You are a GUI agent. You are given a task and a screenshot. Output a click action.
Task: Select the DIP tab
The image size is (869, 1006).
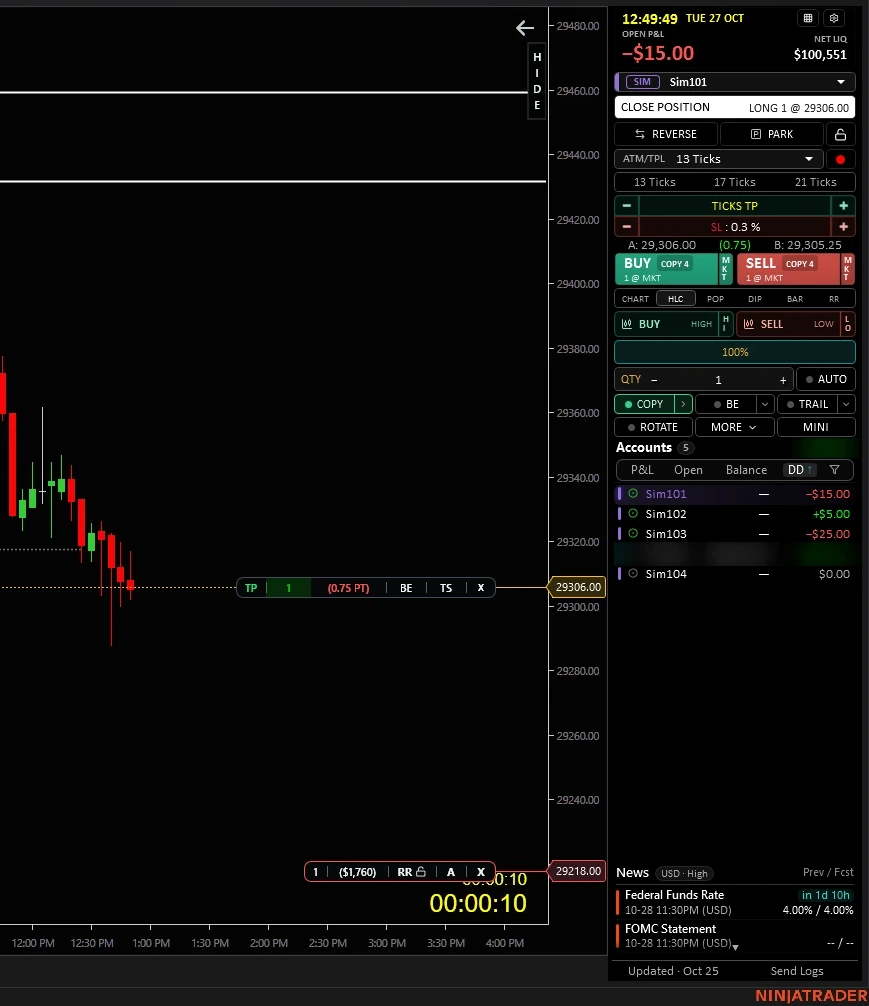point(755,299)
